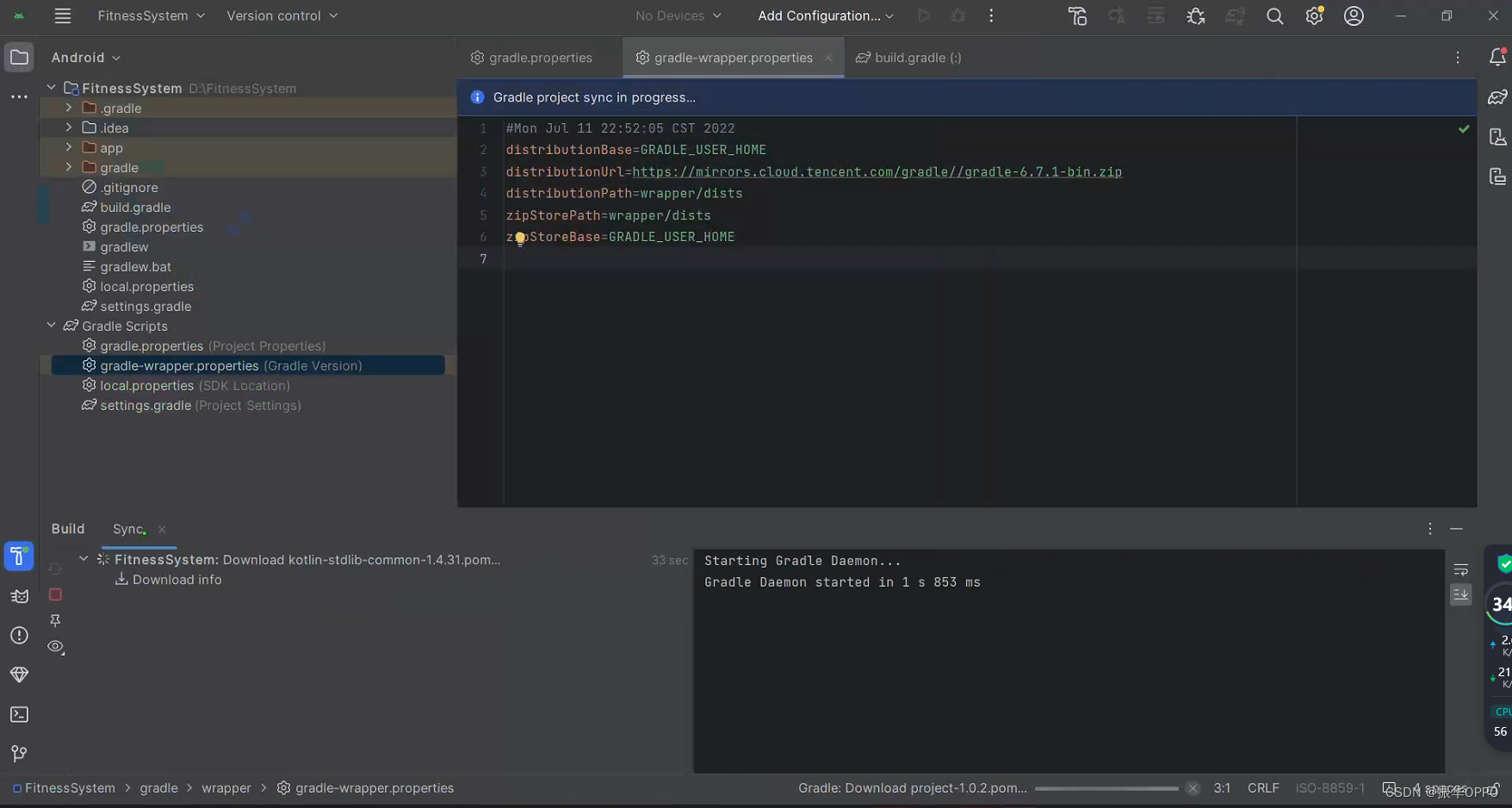Screen dimensions: 1512x808
Task: Open editor tabs options vertical dots
Action: point(1457,58)
